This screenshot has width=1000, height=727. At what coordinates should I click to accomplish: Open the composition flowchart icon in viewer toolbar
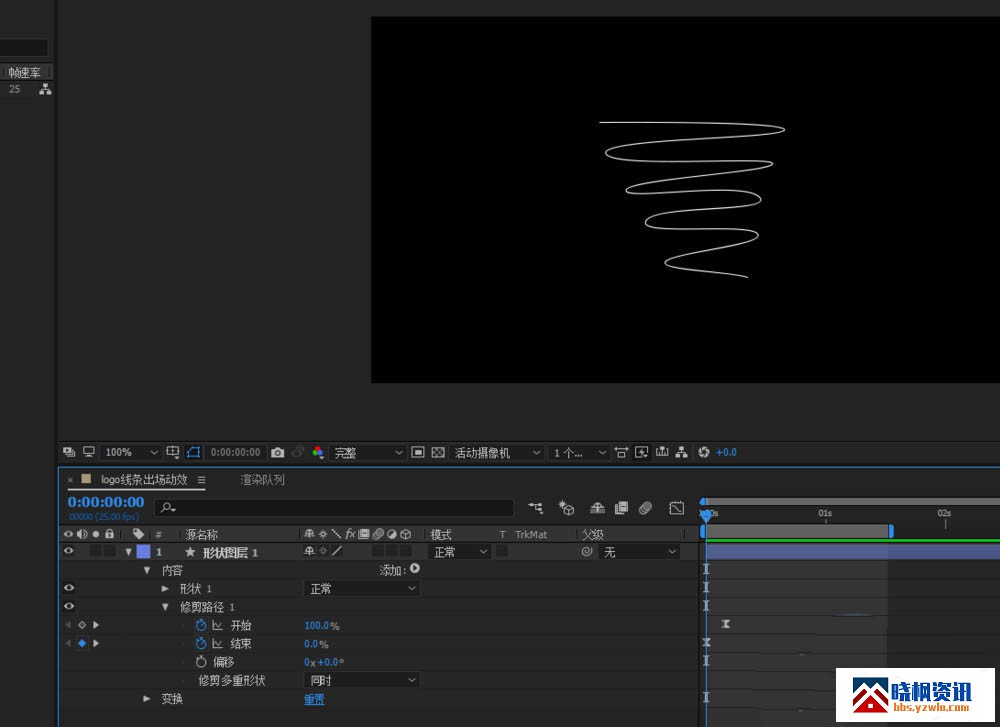[x=682, y=452]
